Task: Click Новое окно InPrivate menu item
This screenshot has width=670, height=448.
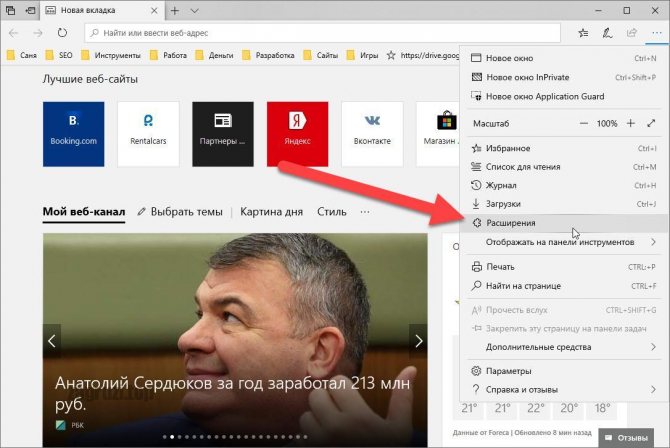Action: point(564,77)
